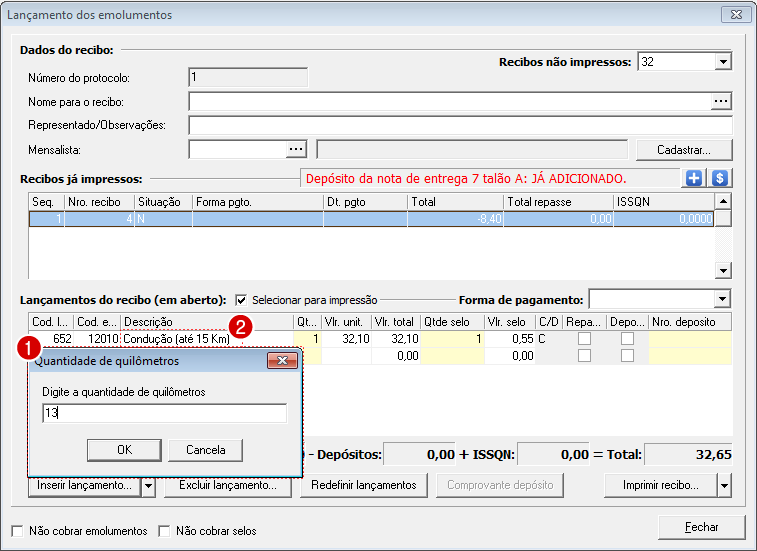Click the 652 code cell
This screenshot has height=551, width=757.
(51, 339)
